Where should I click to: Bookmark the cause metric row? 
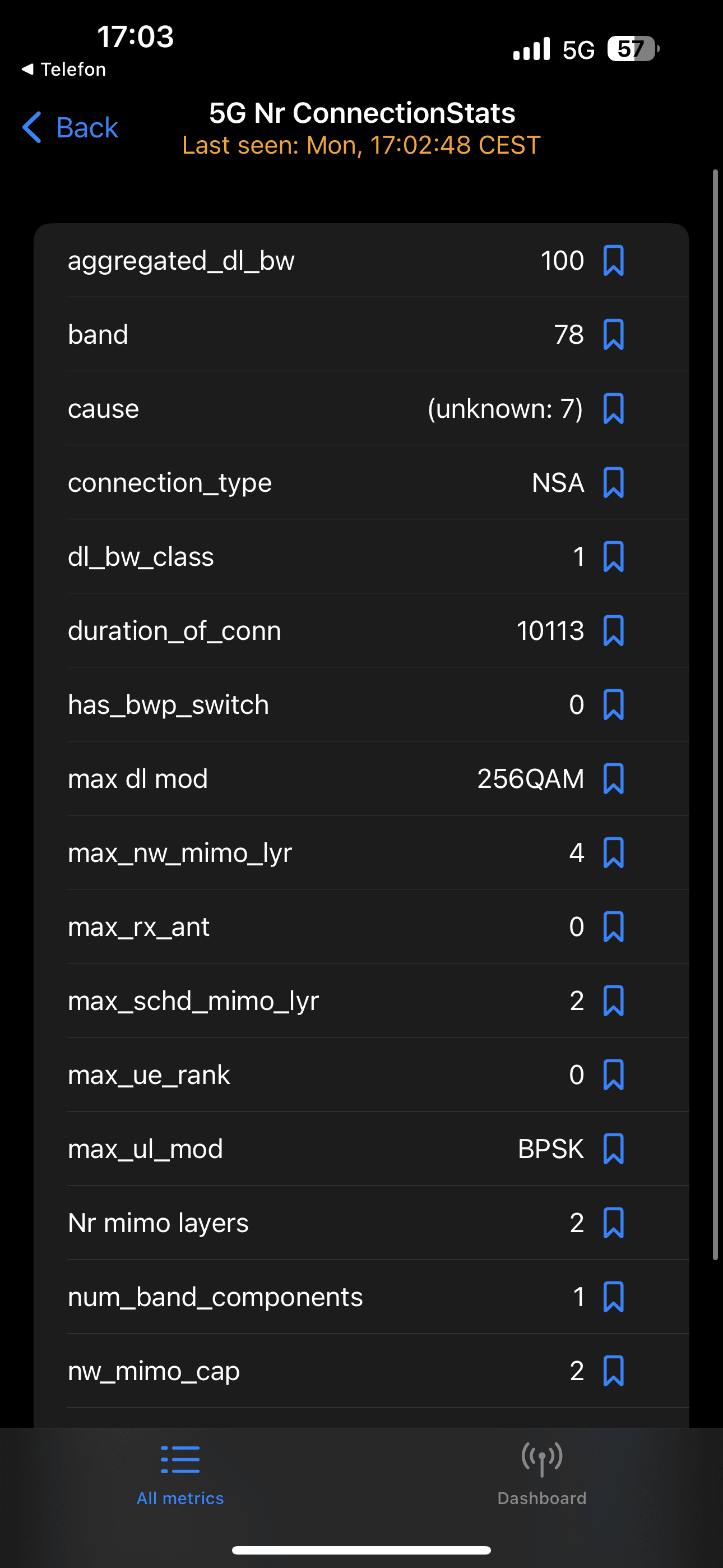(613, 408)
